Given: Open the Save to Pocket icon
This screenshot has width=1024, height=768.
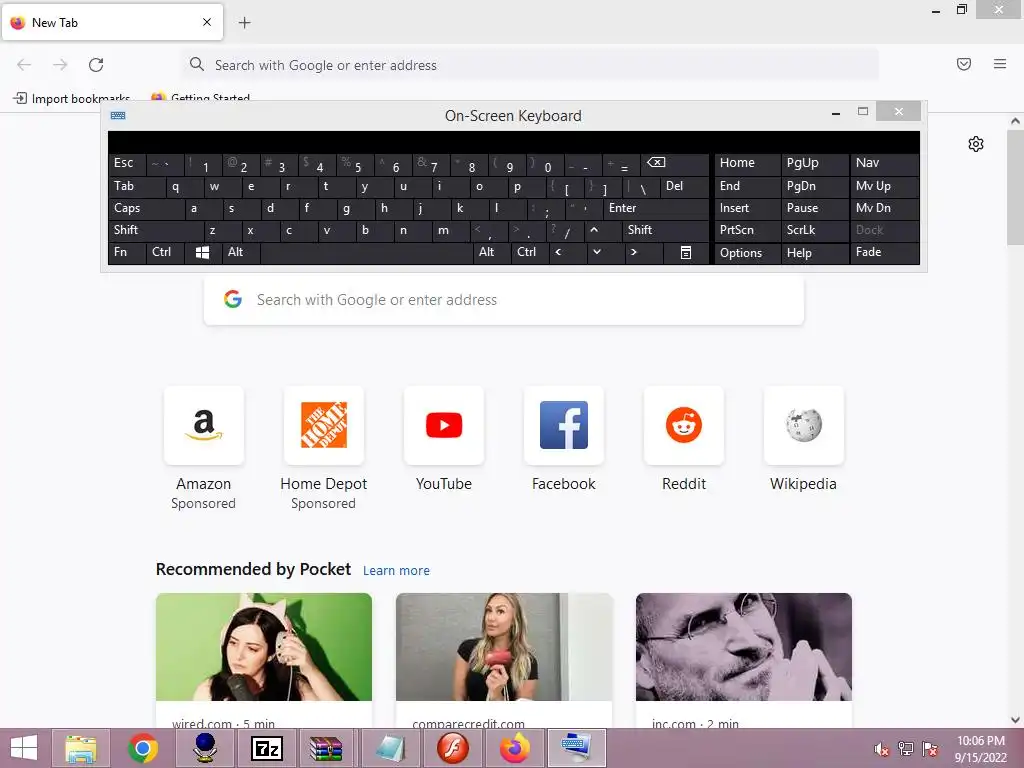Looking at the screenshot, I should [x=964, y=64].
